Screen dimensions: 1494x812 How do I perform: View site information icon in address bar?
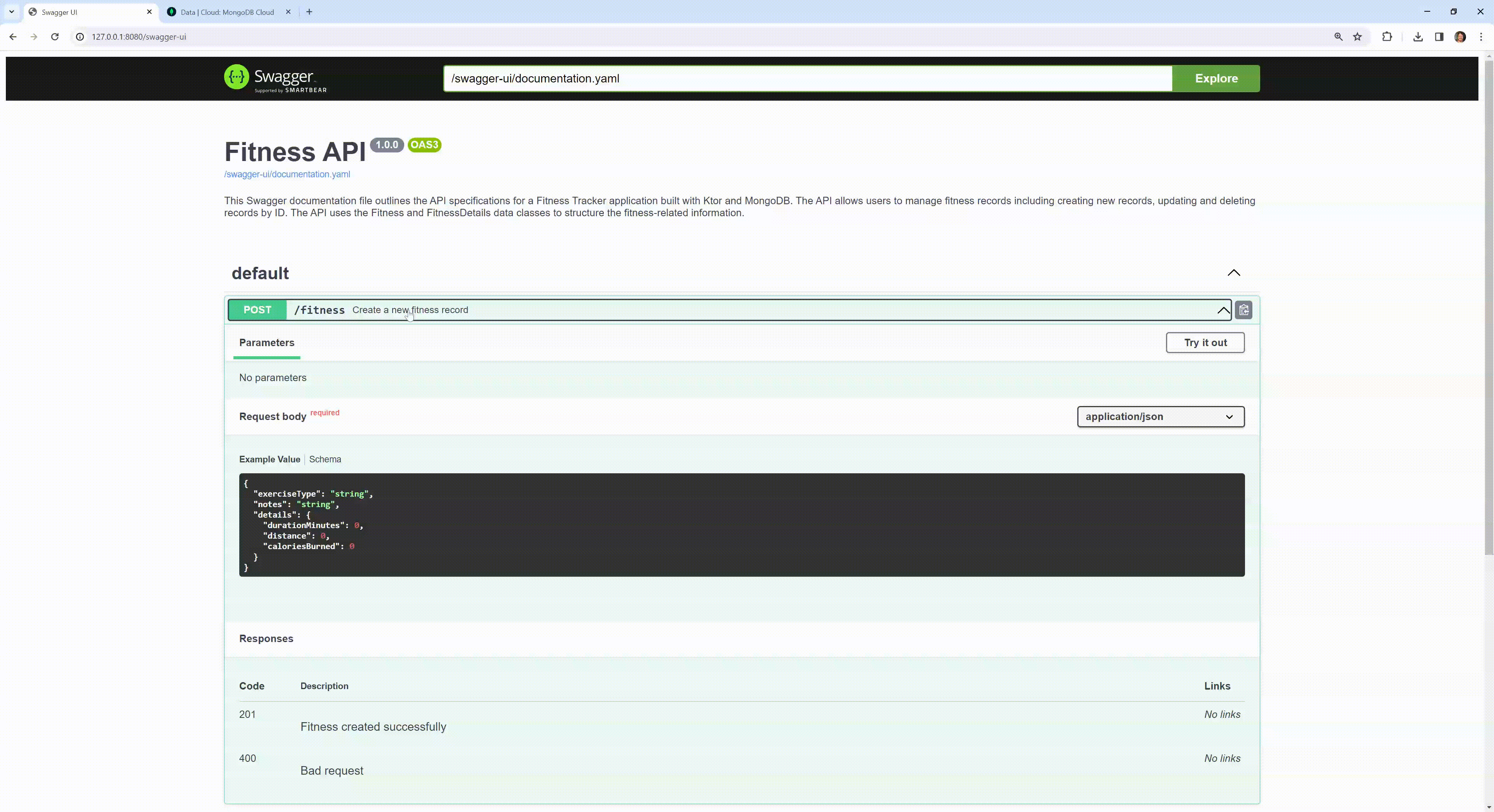pyautogui.click(x=80, y=37)
